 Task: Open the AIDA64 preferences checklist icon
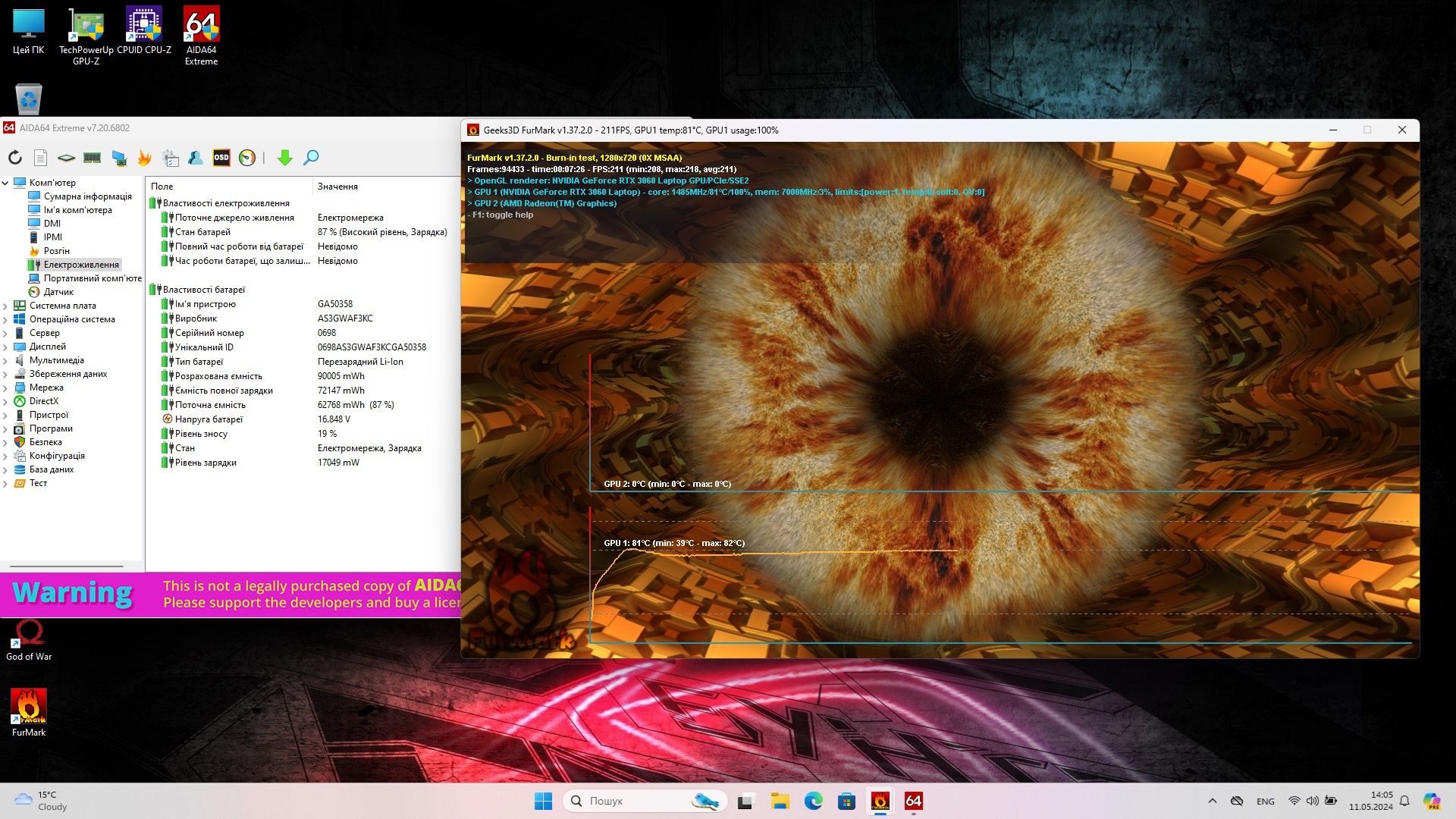coord(171,158)
